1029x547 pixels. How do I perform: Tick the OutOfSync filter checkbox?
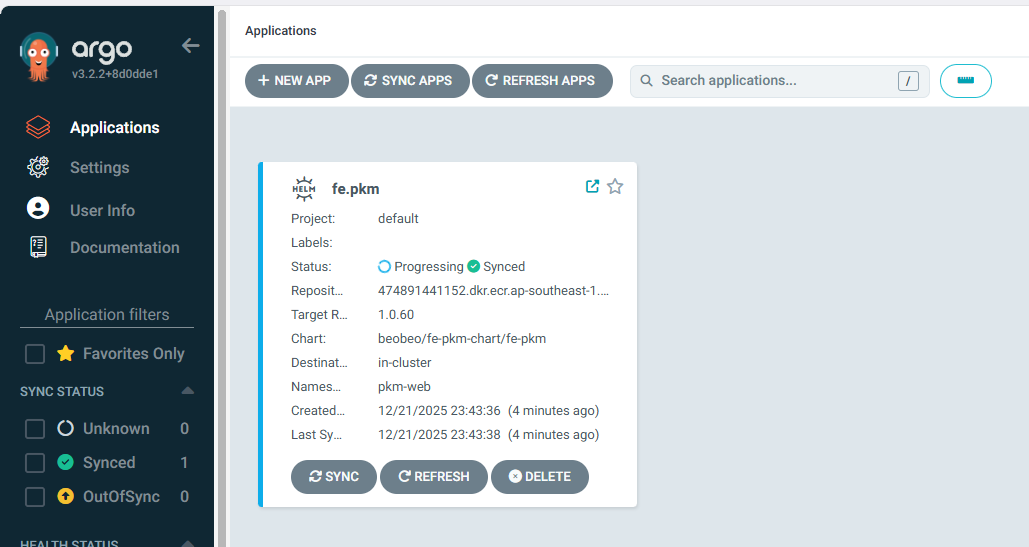point(35,497)
